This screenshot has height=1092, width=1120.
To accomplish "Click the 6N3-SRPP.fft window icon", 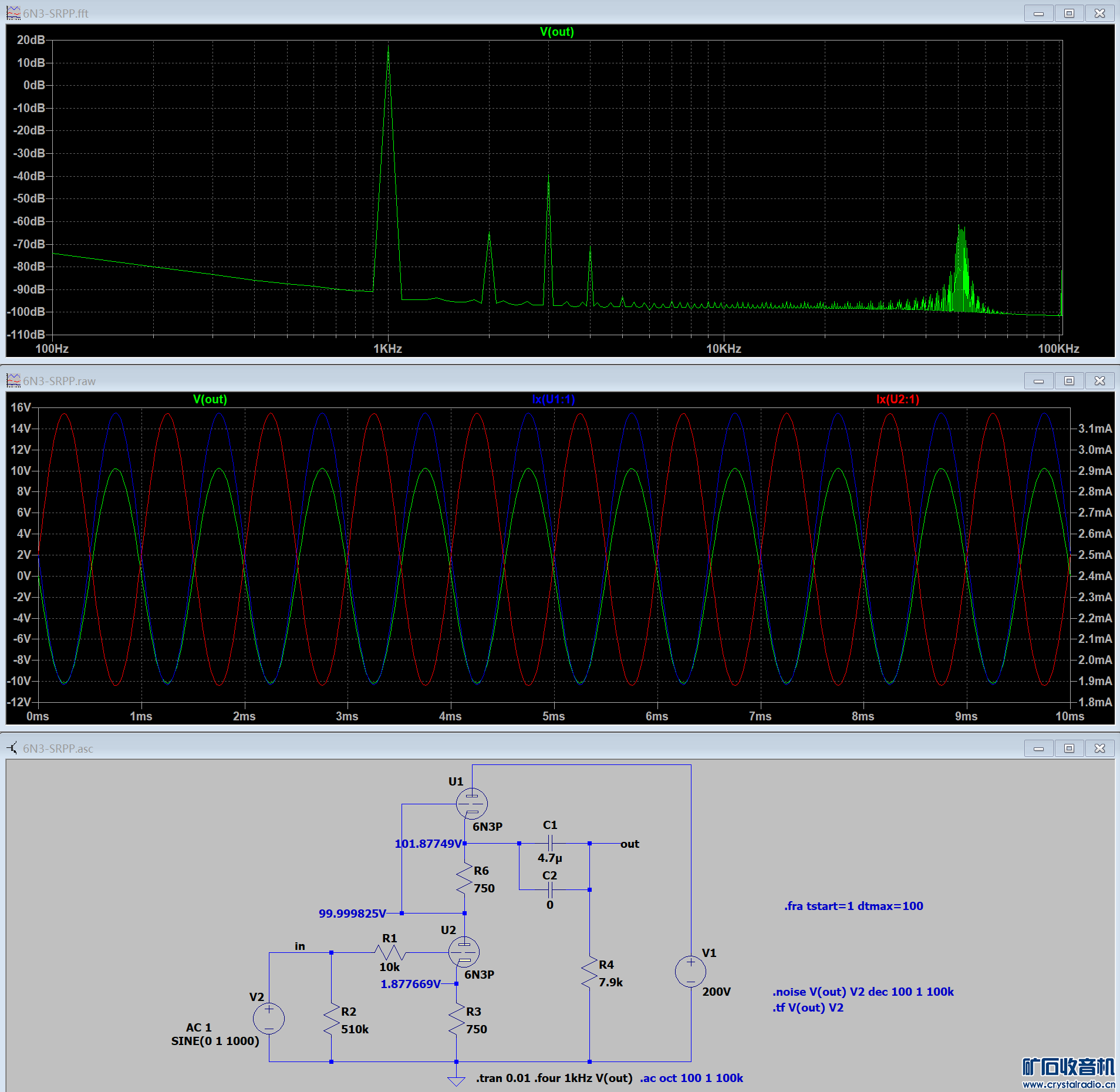I will coord(13,13).
